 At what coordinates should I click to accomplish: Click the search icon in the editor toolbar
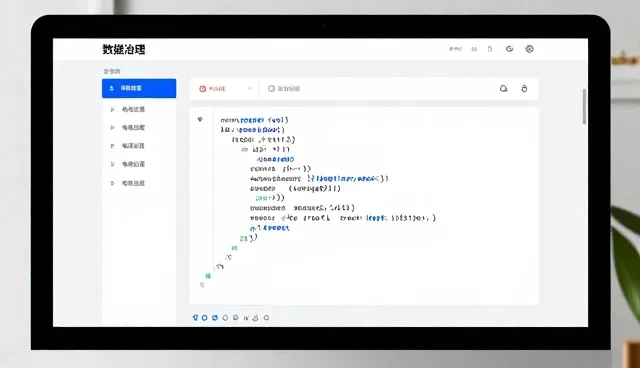504,89
